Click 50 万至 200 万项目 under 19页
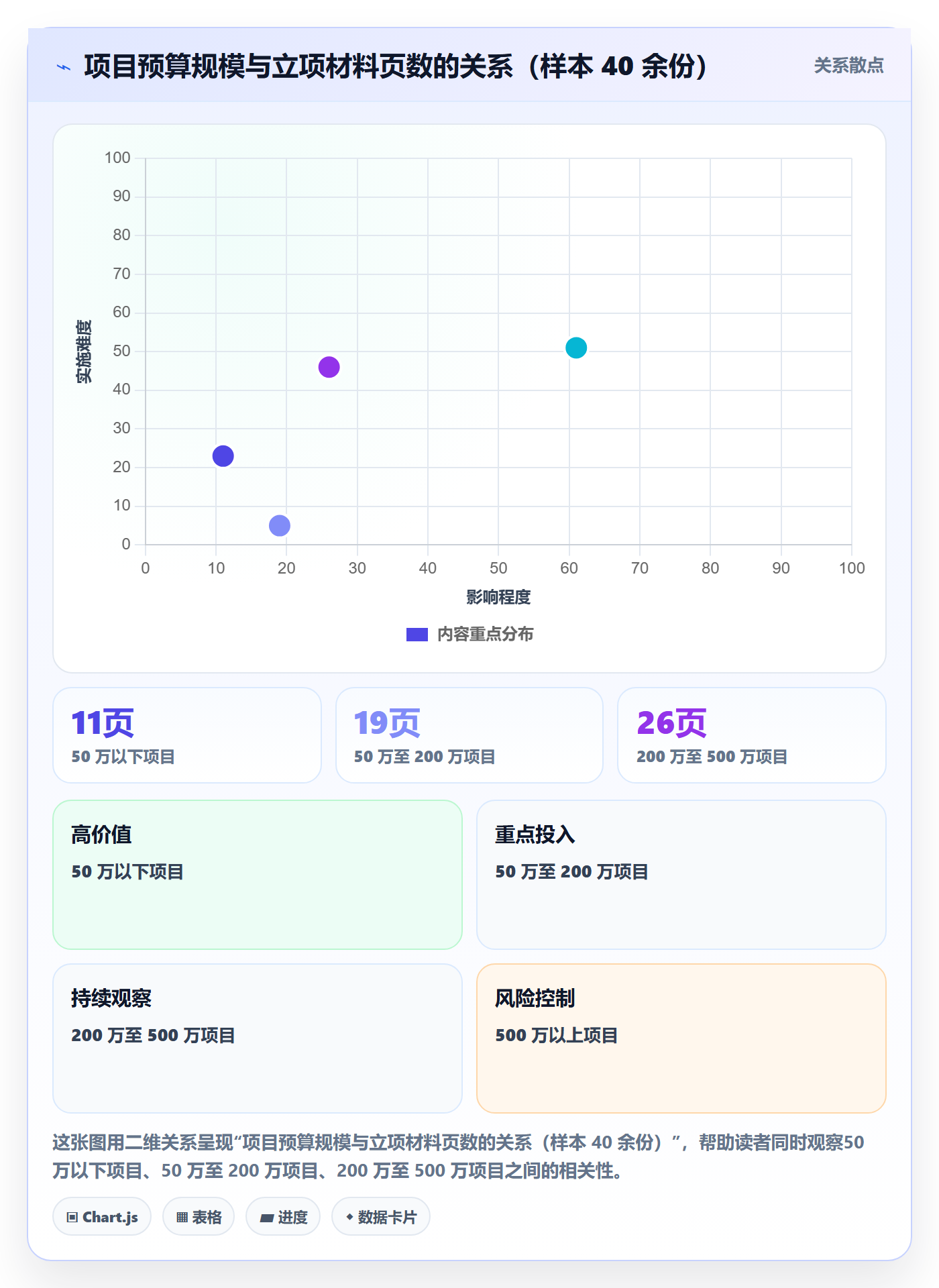 pos(425,757)
